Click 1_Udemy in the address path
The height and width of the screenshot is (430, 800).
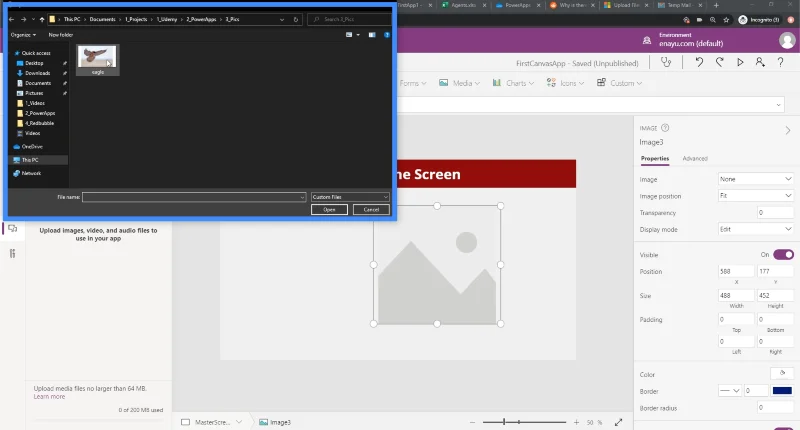[167, 19]
